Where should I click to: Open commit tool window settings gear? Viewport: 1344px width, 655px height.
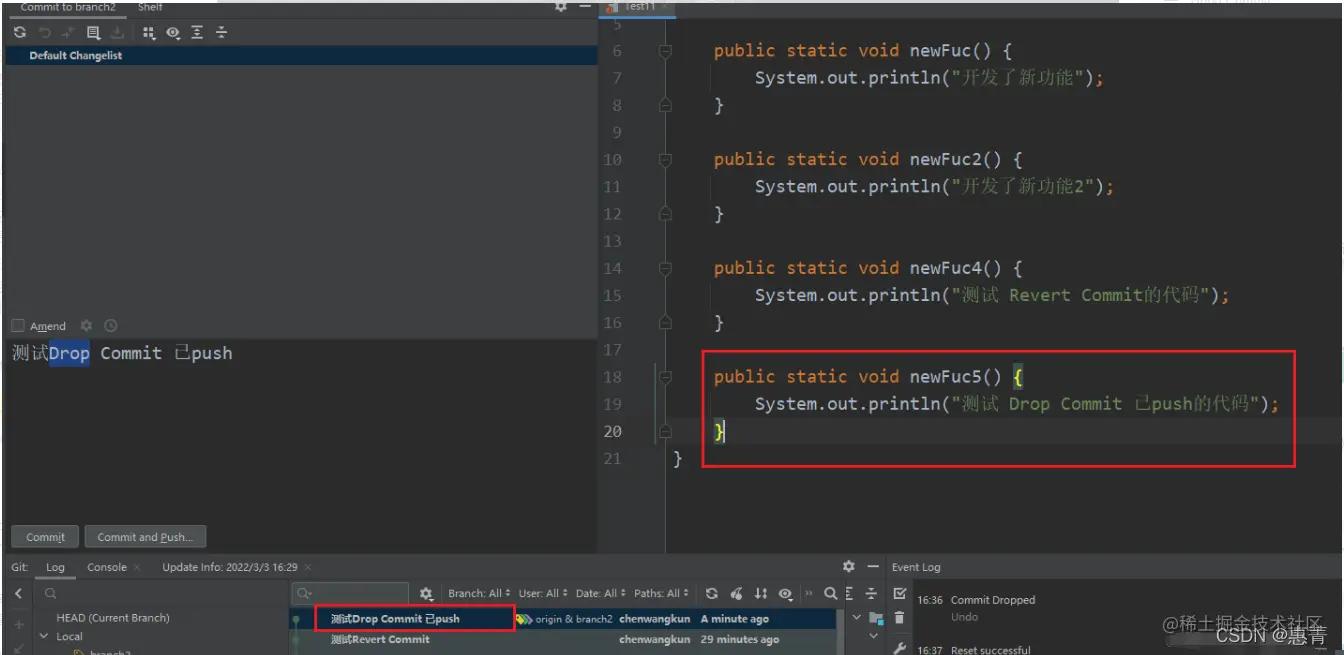561,7
